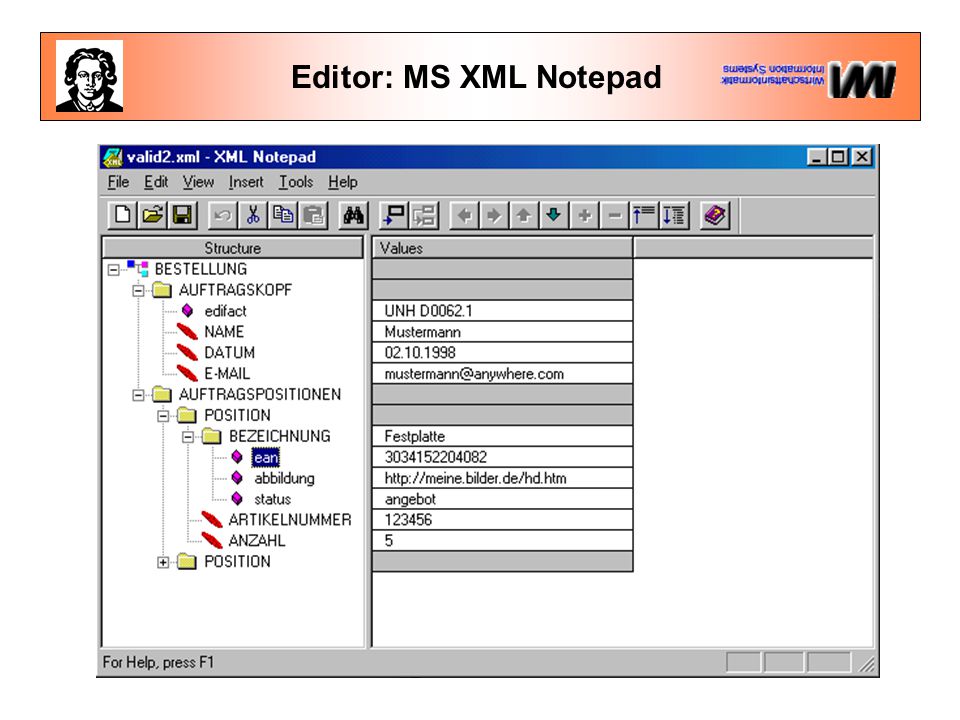Click the expand all nodes toolbar icon
960x720 pixels.
(x=674, y=216)
